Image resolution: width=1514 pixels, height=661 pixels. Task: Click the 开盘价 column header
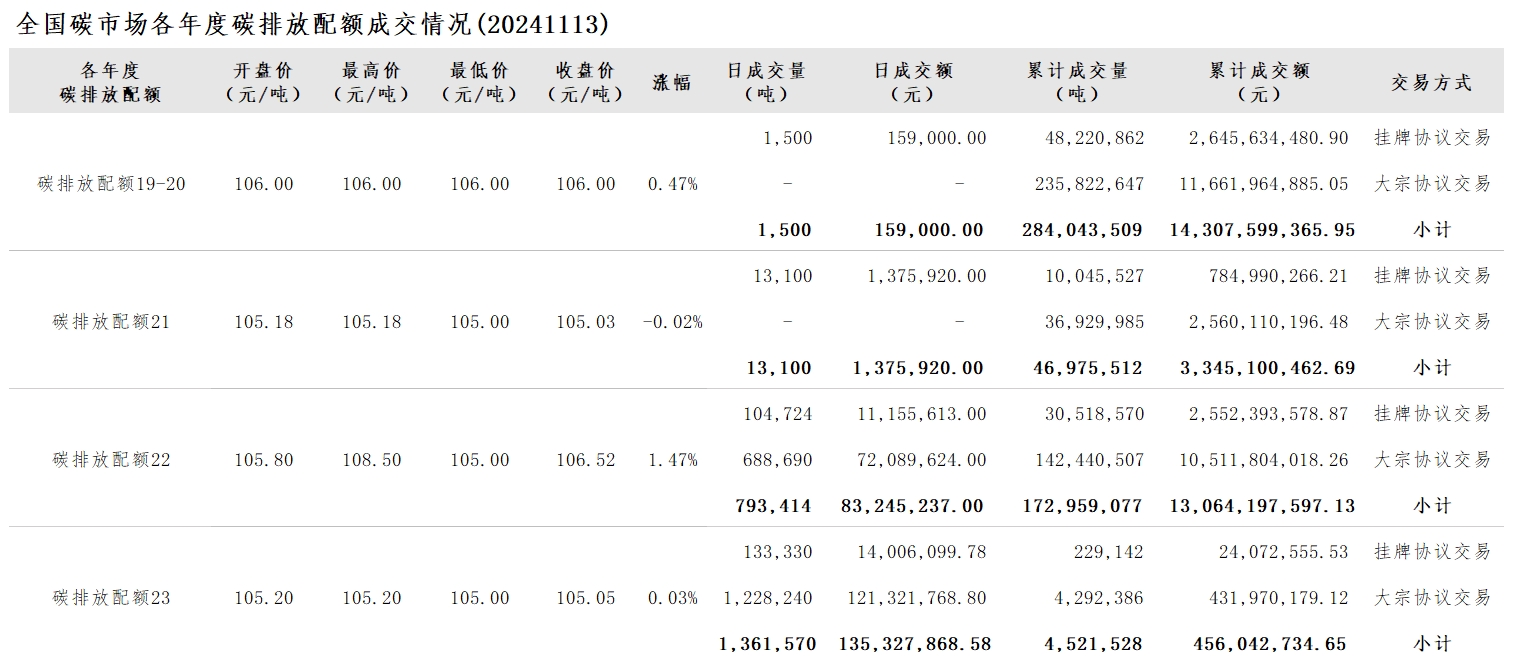click(263, 82)
